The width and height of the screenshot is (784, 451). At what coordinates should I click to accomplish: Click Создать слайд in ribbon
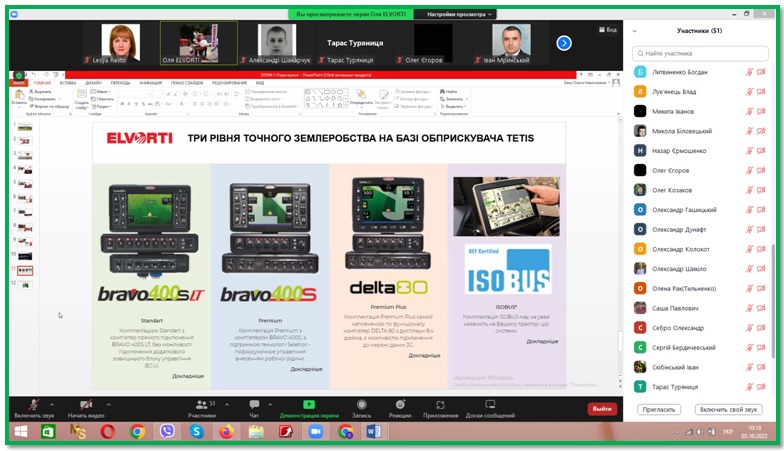point(82,99)
